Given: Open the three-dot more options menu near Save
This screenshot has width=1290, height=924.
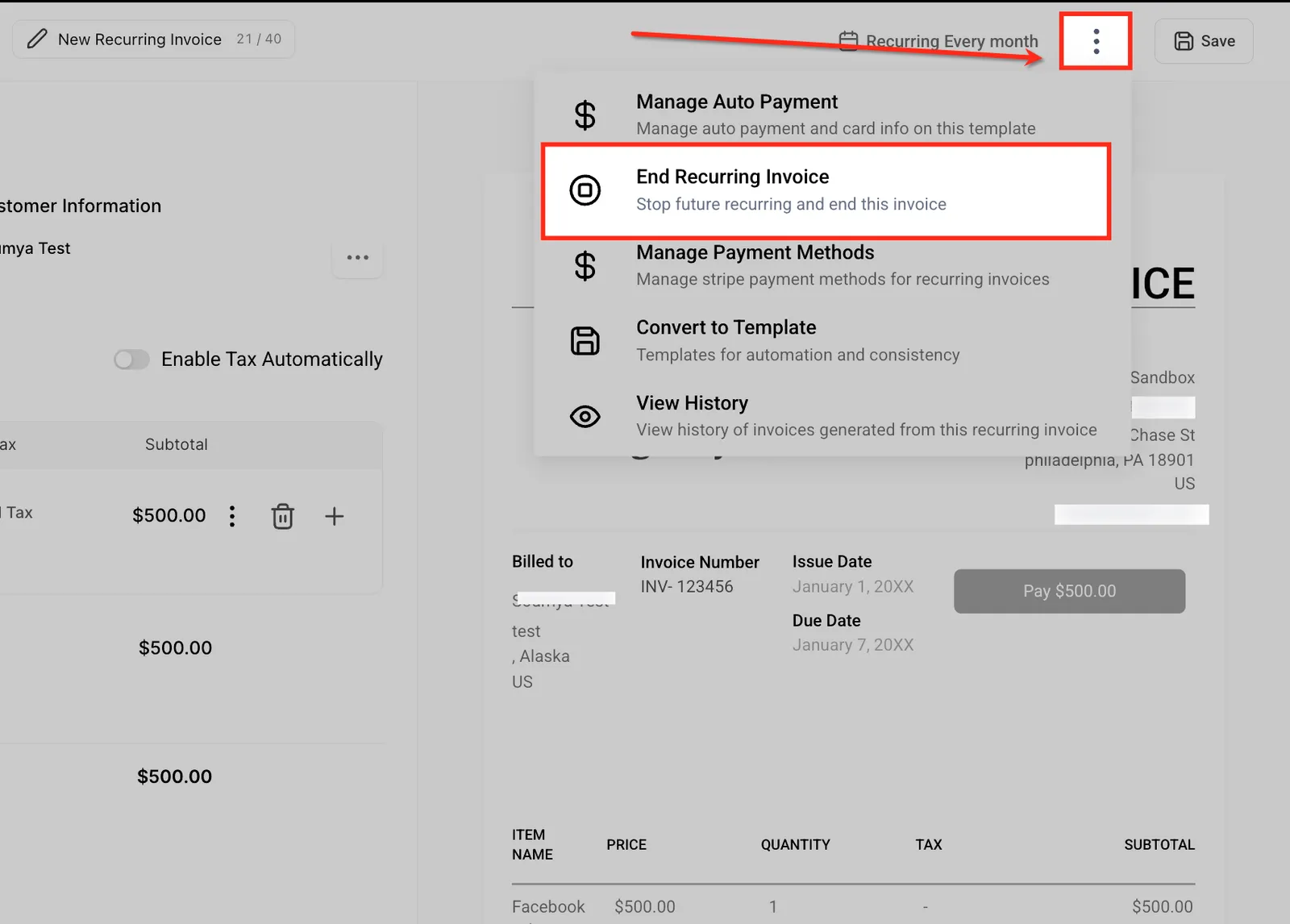Looking at the screenshot, I should coord(1096,41).
